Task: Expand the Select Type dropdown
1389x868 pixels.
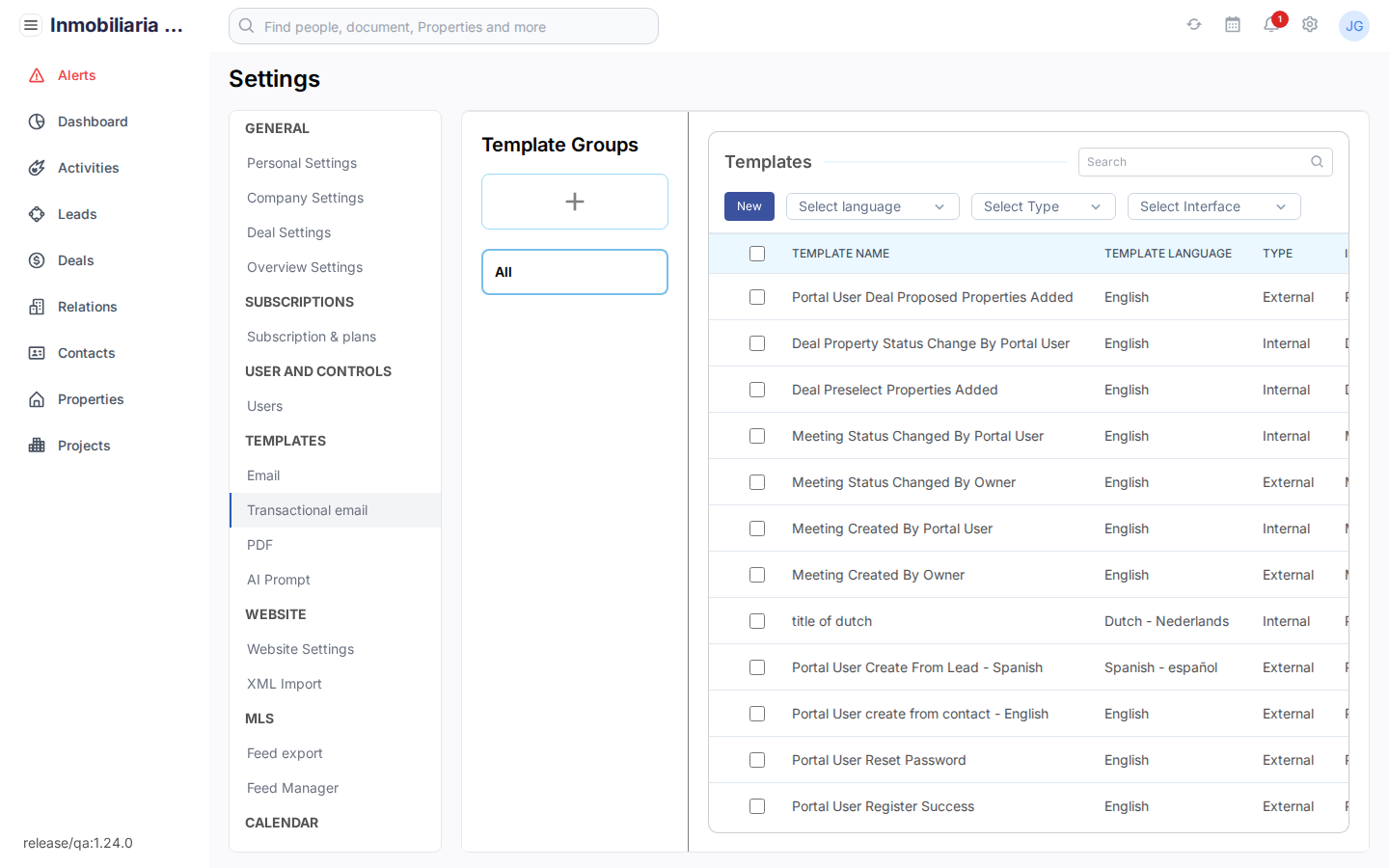Action: [x=1043, y=206]
